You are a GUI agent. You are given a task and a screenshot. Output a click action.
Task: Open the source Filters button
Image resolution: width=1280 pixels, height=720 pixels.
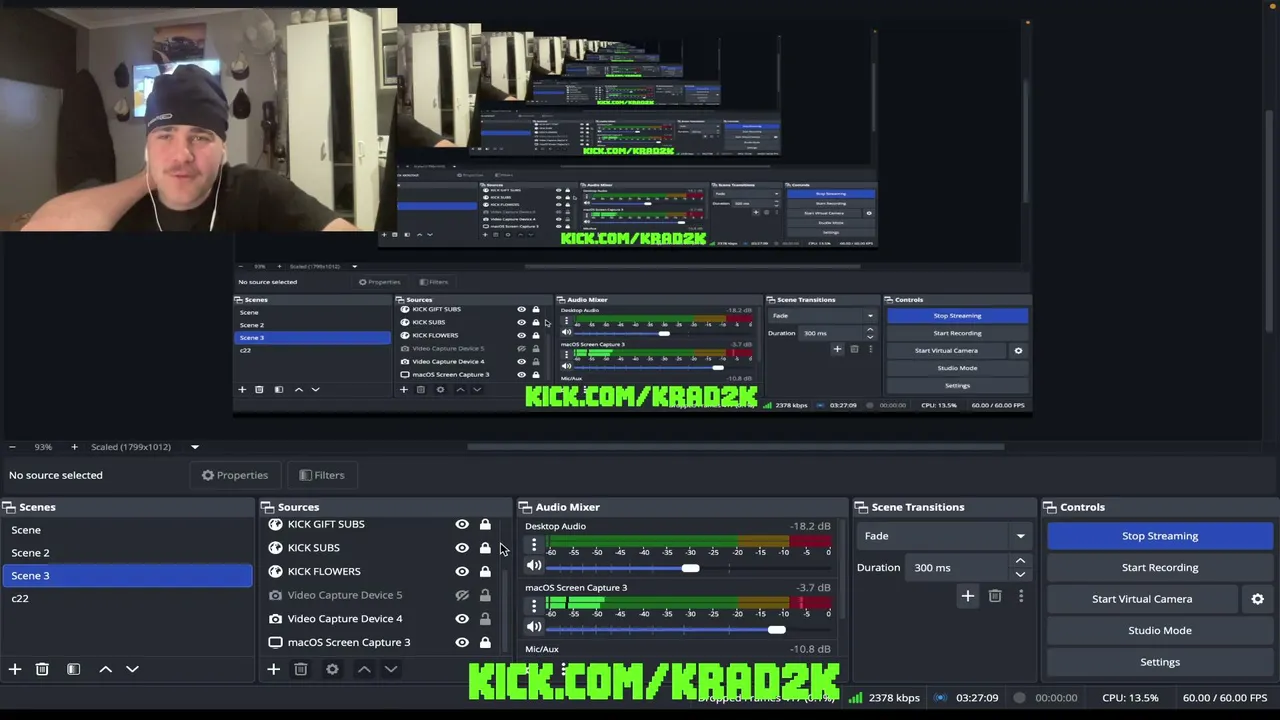click(321, 475)
